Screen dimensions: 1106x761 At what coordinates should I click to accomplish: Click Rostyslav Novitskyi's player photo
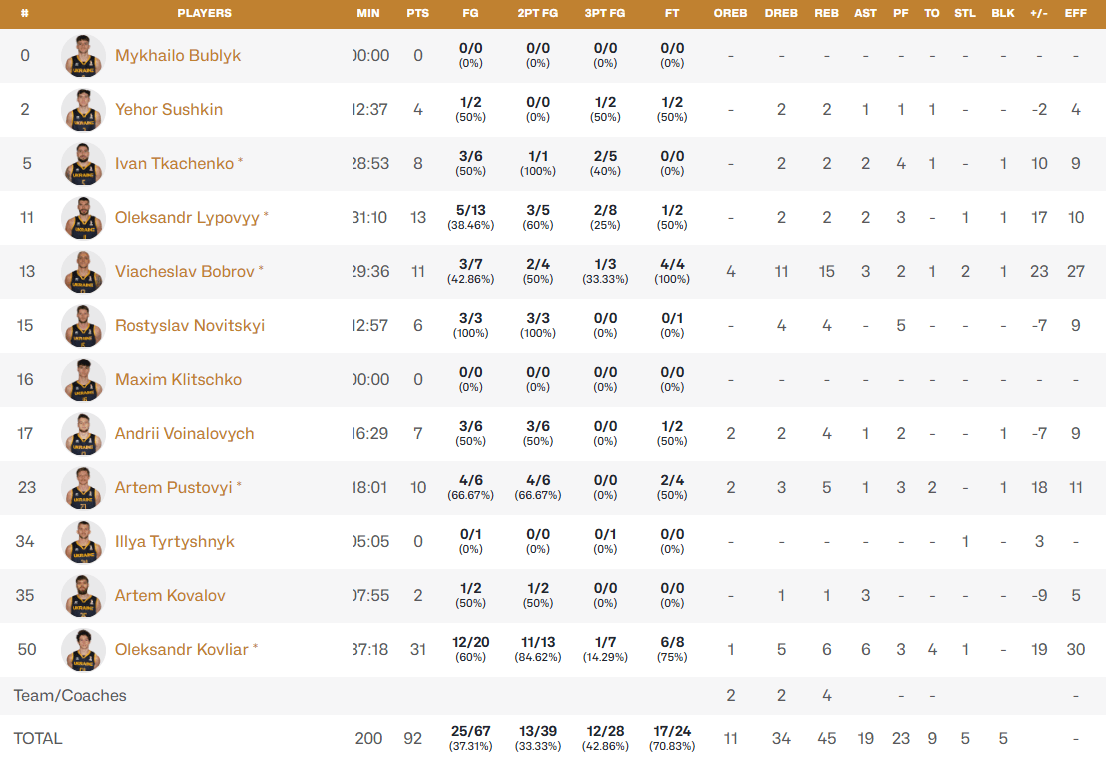click(83, 326)
